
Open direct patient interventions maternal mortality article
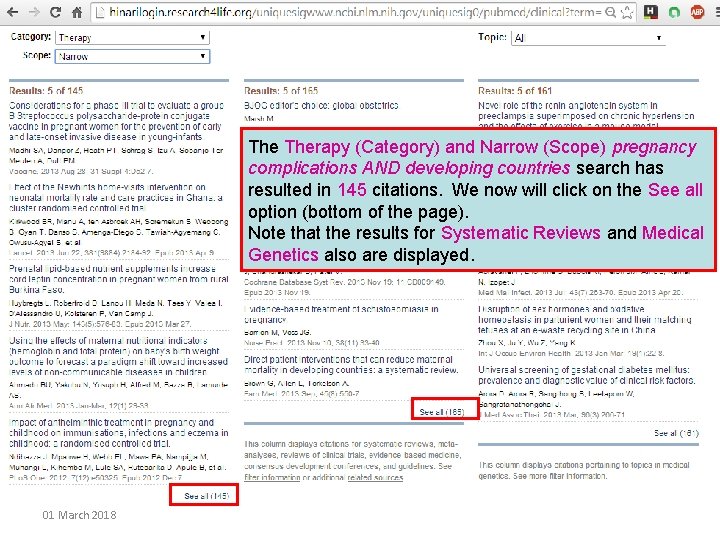[351, 365]
